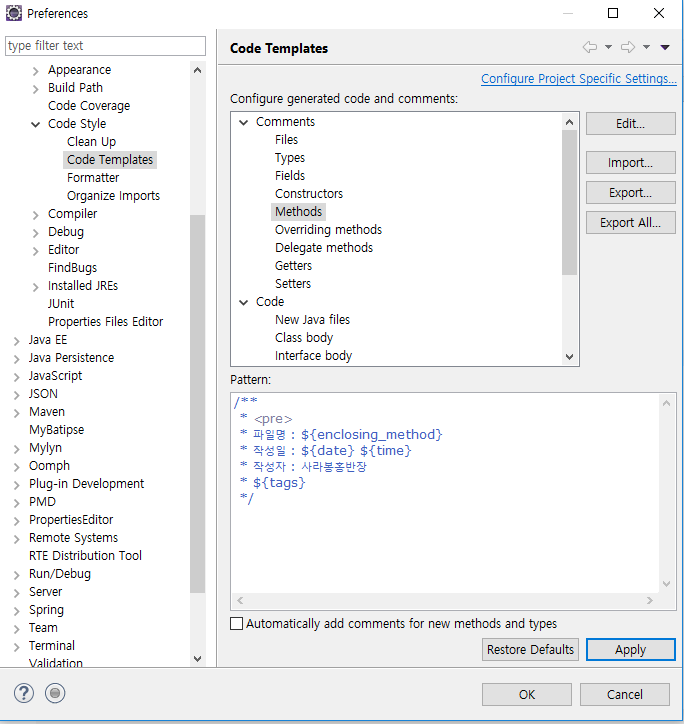The image size is (684, 724).
Task: Expand the Appearance tree node
Action: pyautogui.click(x=36, y=71)
